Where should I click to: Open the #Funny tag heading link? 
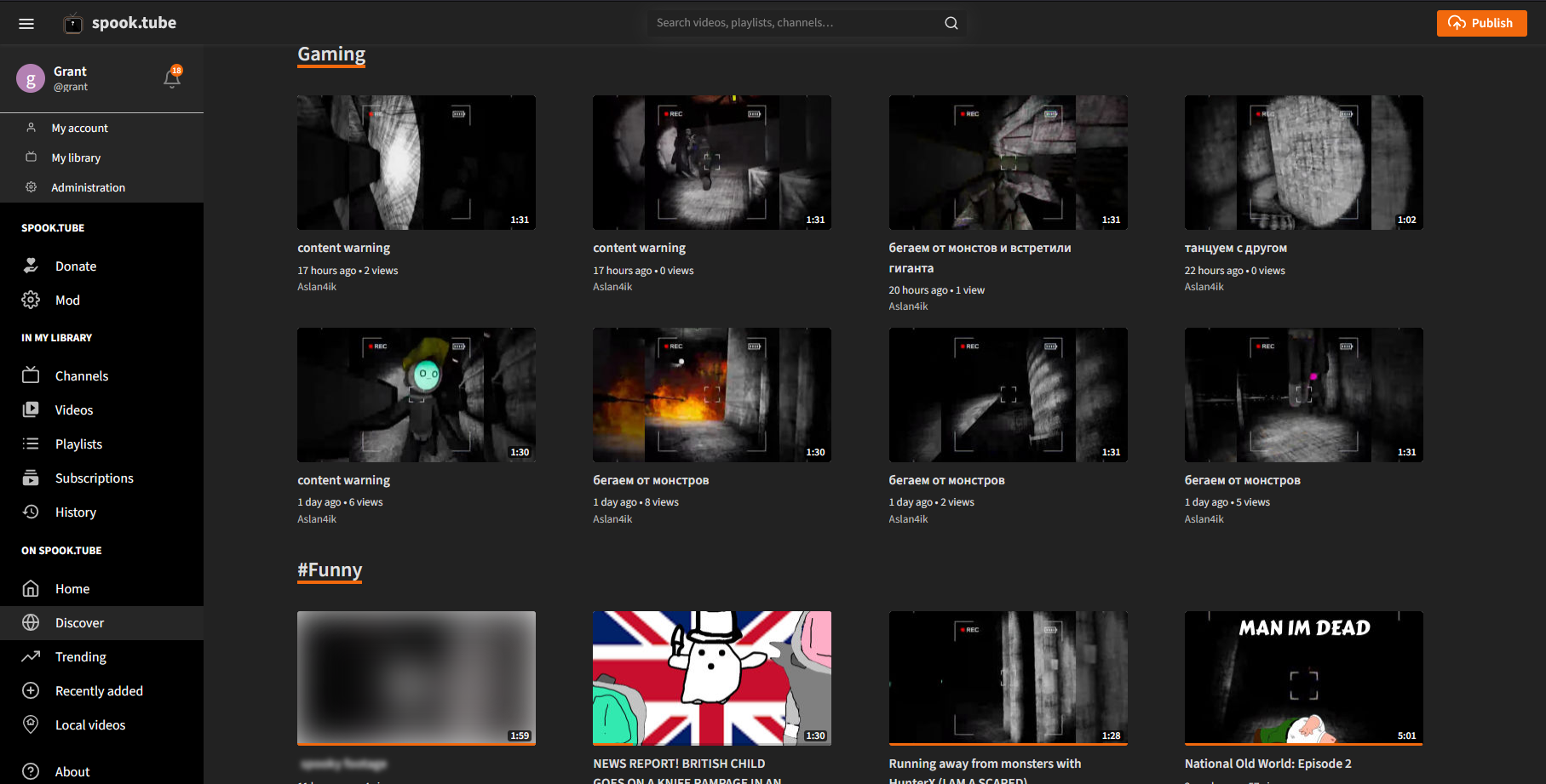(330, 569)
